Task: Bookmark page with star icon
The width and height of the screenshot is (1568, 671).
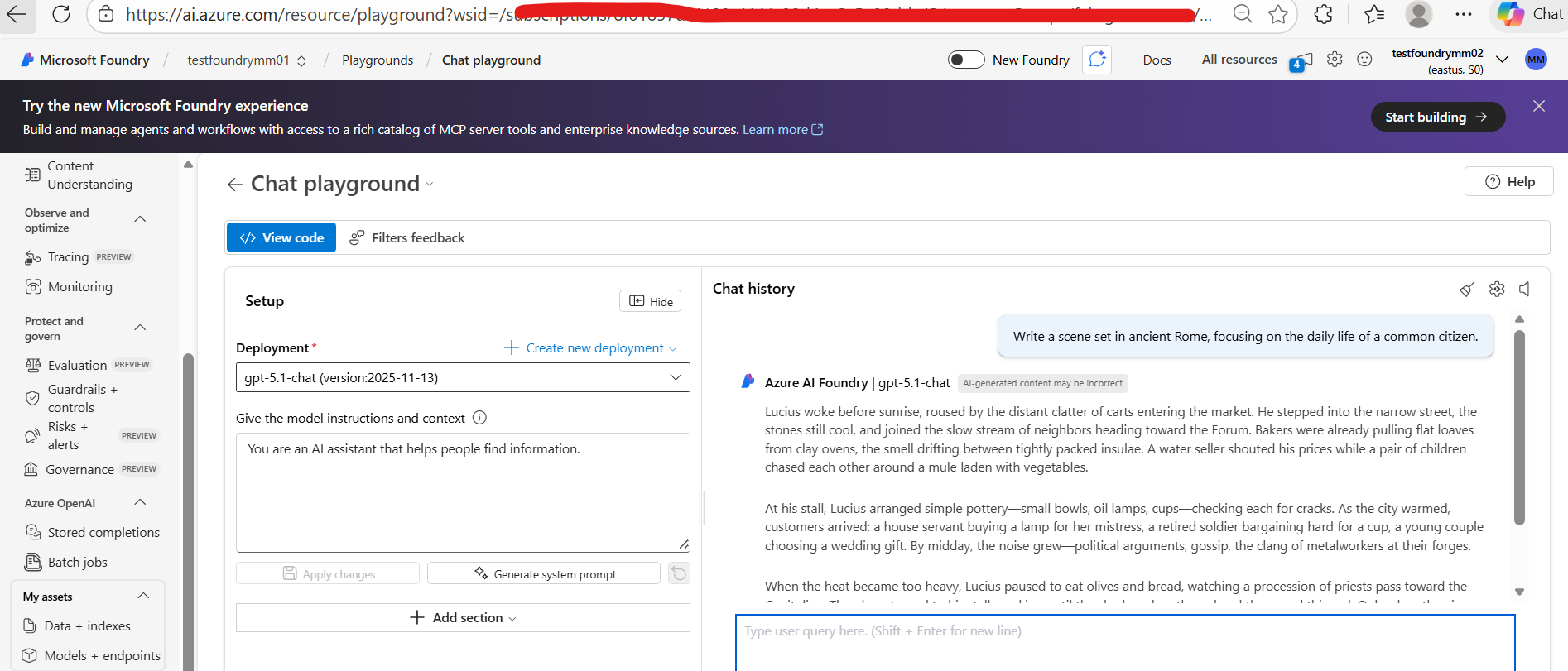Action: click(x=1278, y=14)
